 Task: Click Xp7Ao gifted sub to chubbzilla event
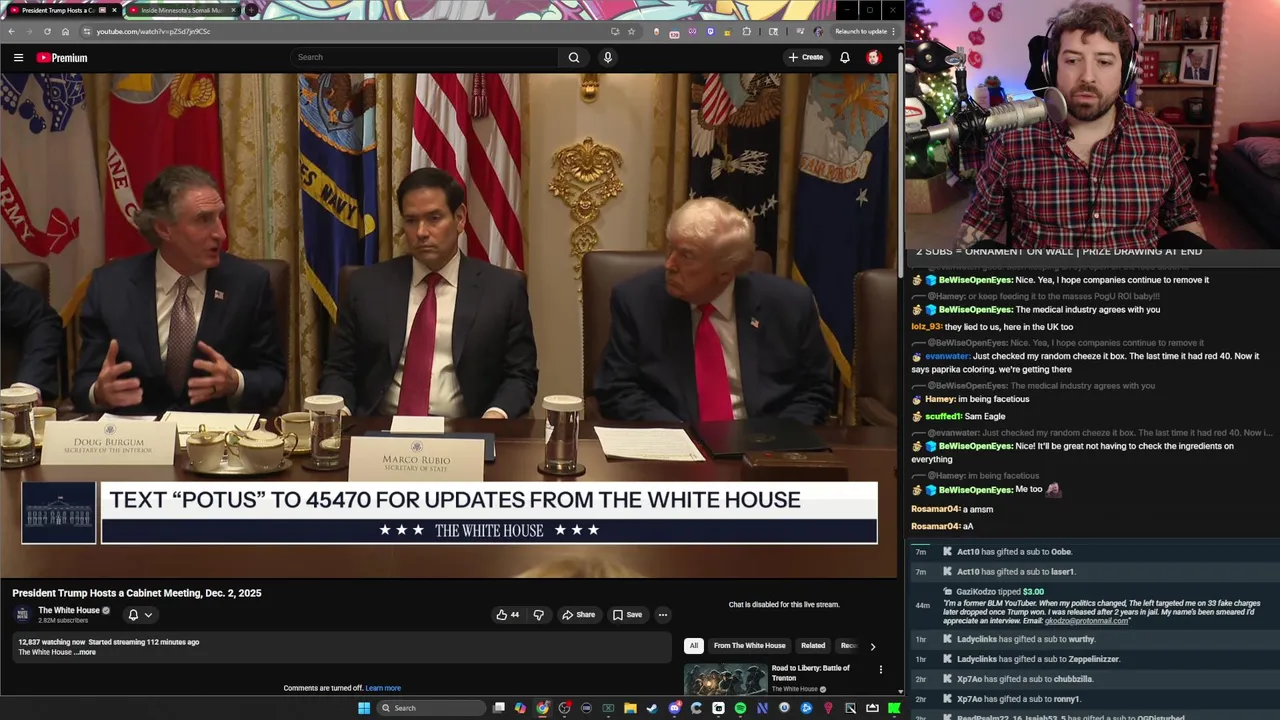pos(1025,679)
